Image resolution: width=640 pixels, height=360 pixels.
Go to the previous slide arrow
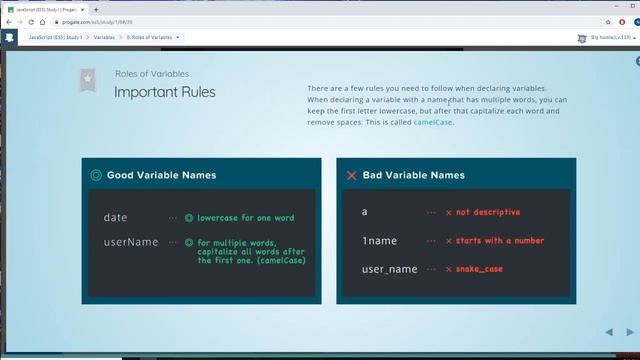609,332
